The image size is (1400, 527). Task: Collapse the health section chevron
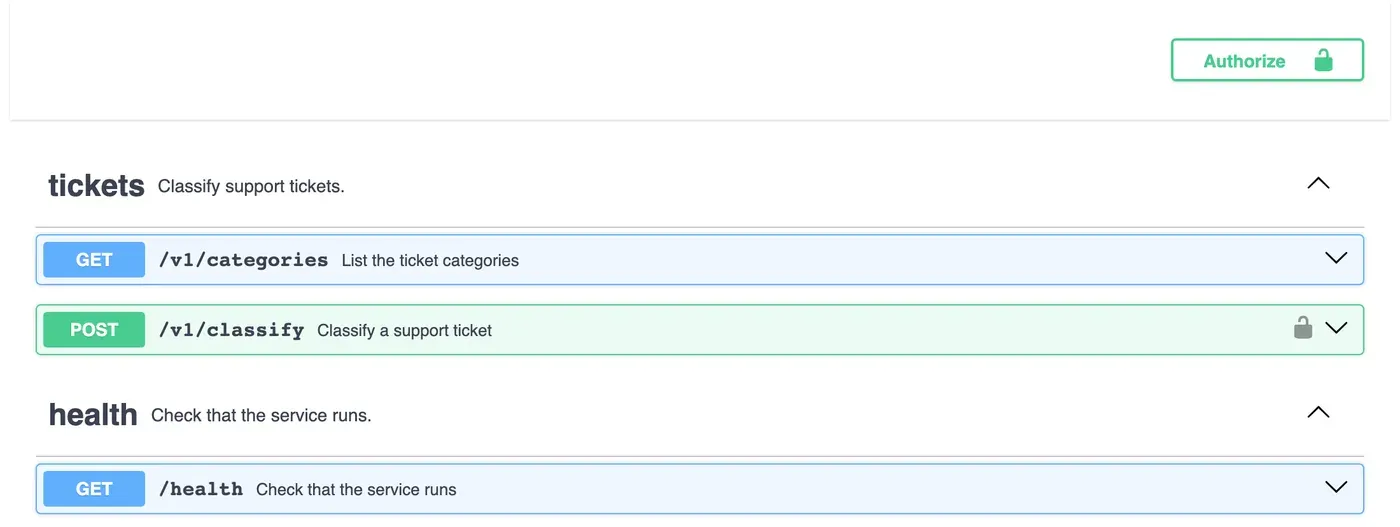pyautogui.click(x=1318, y=412)
